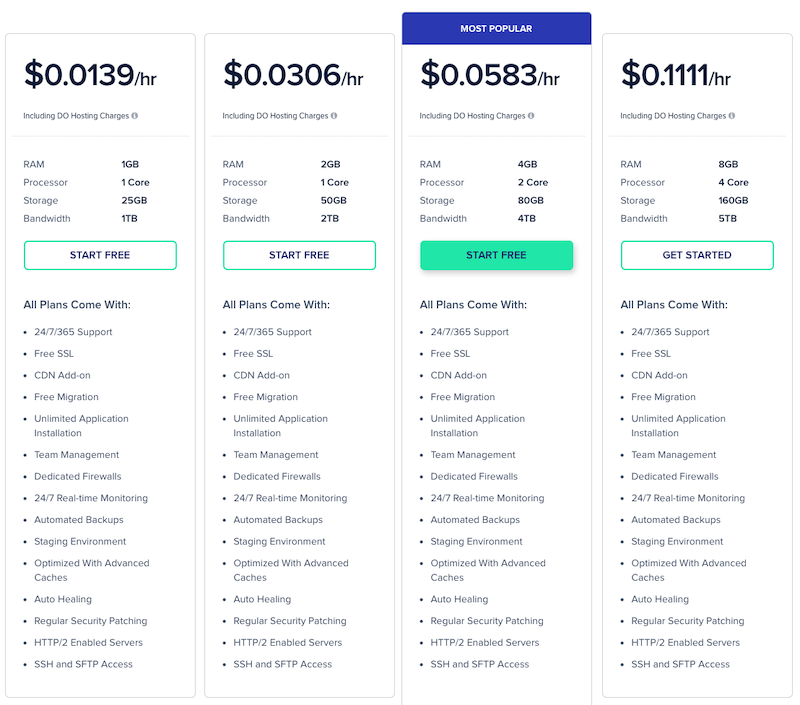Click GET STARTED on the 8GB plan
The height and width of the screenshot is (705, 800).
click(x=697, y=255)
